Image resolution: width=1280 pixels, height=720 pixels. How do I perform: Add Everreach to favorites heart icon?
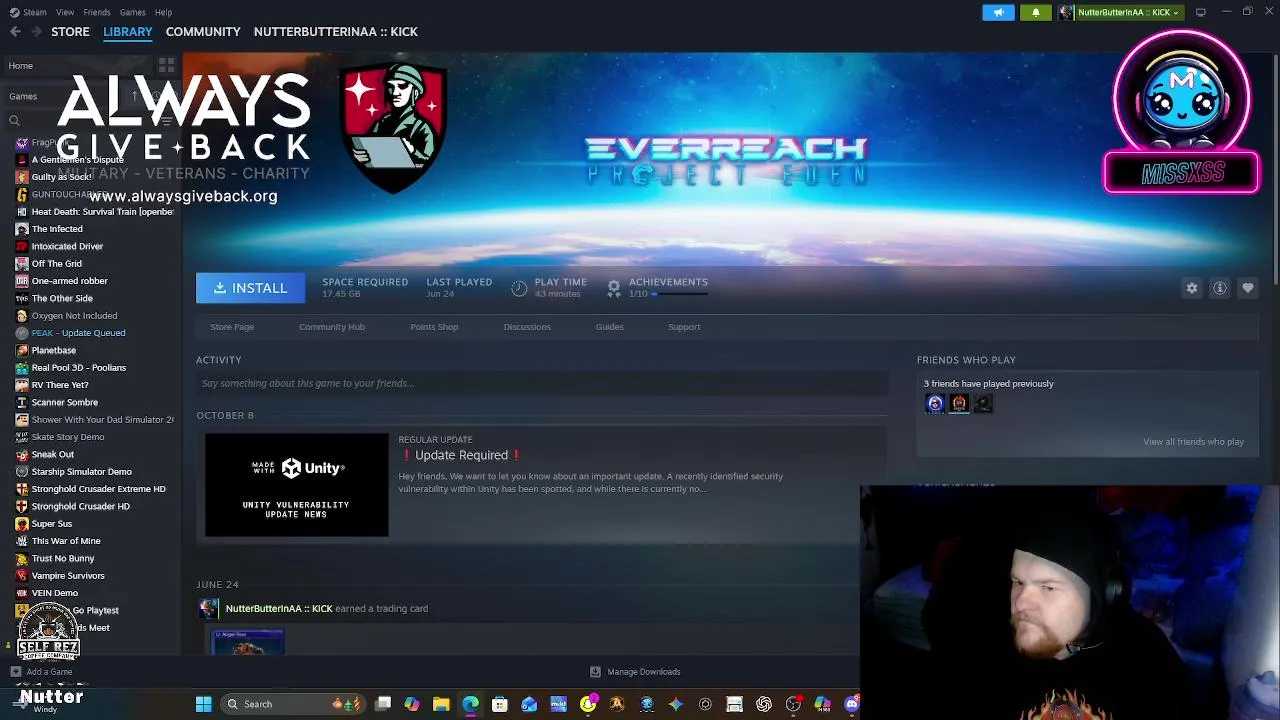pyautogui.click(x=1248, y=288)
